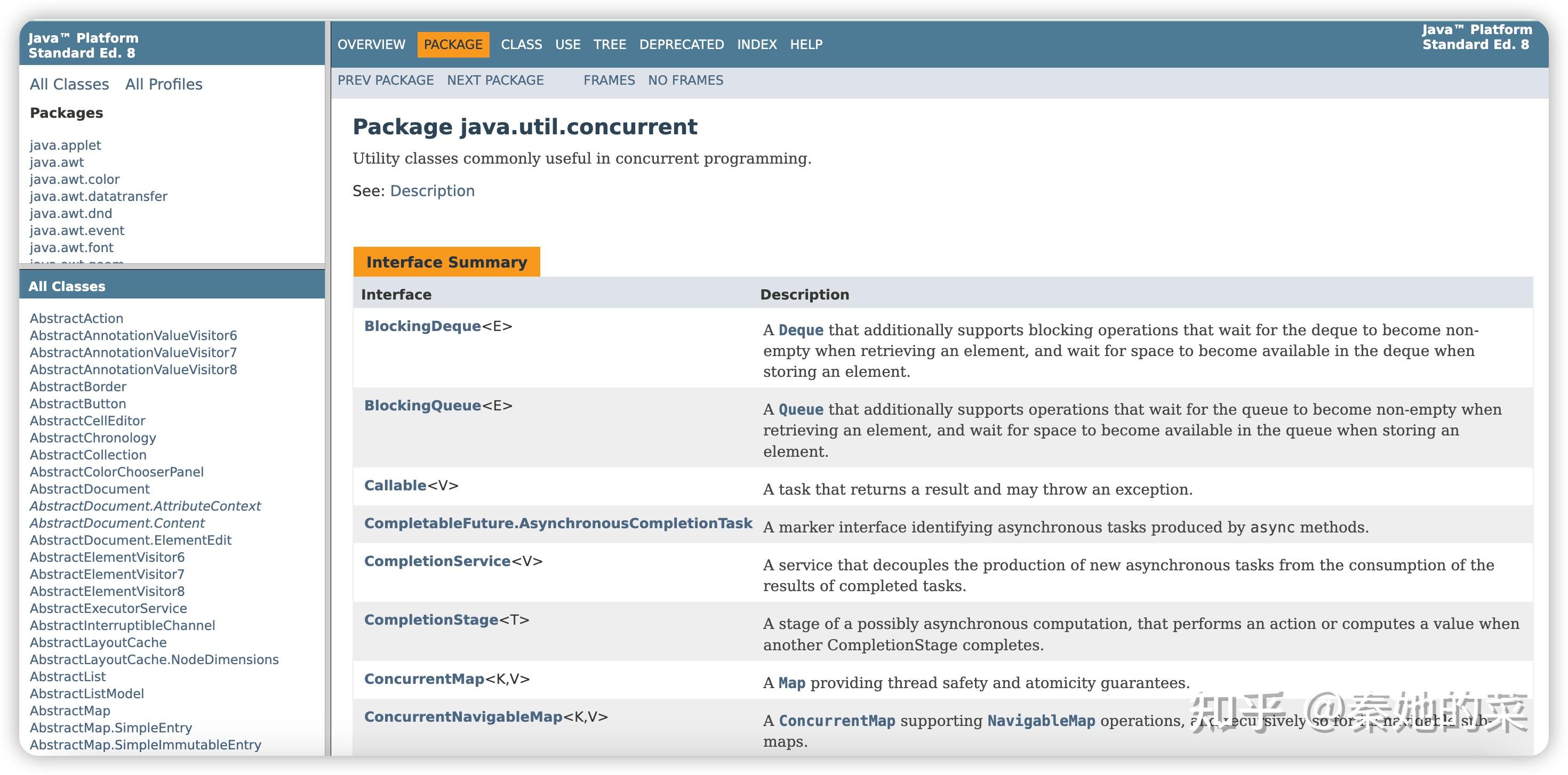Select AbstractCollection in All Classes list

pyautogui.click(x=88, y=455)
